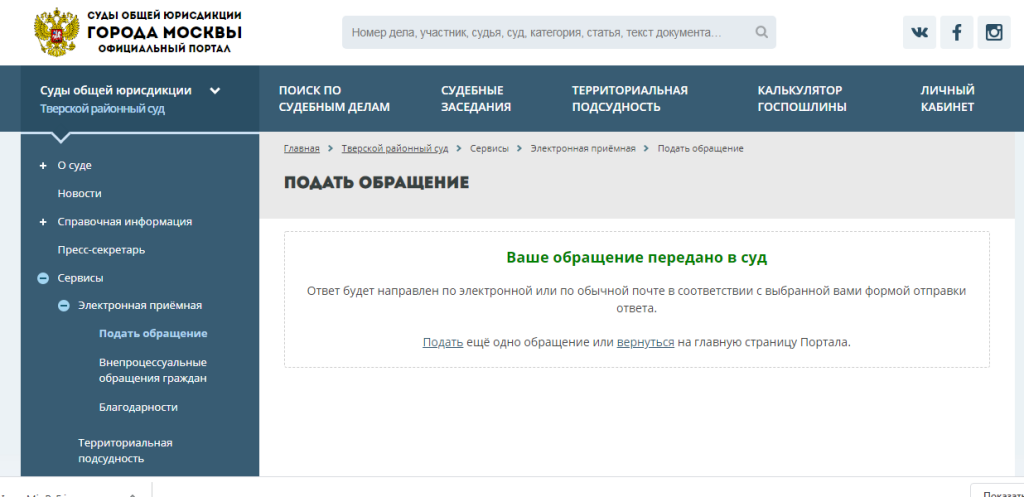
Task: Select 'Внепроцессуальные обращения граждан' in sidebar
Action: (153, 370)
